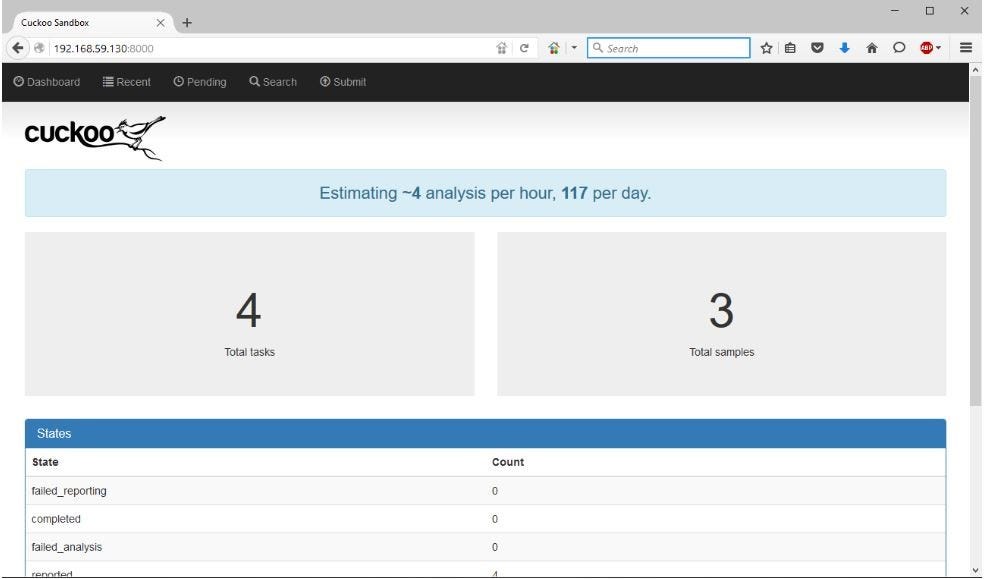
Task: Open the Submit nav item
Action: click(343, 82)
